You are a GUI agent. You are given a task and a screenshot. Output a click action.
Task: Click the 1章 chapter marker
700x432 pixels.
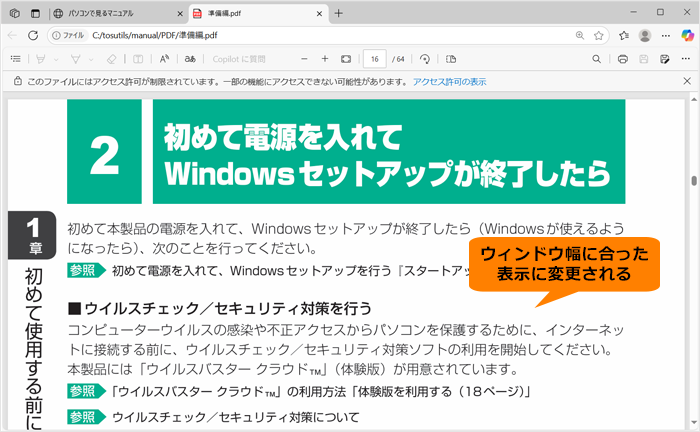pyautogui.click(x=33, y=235)
